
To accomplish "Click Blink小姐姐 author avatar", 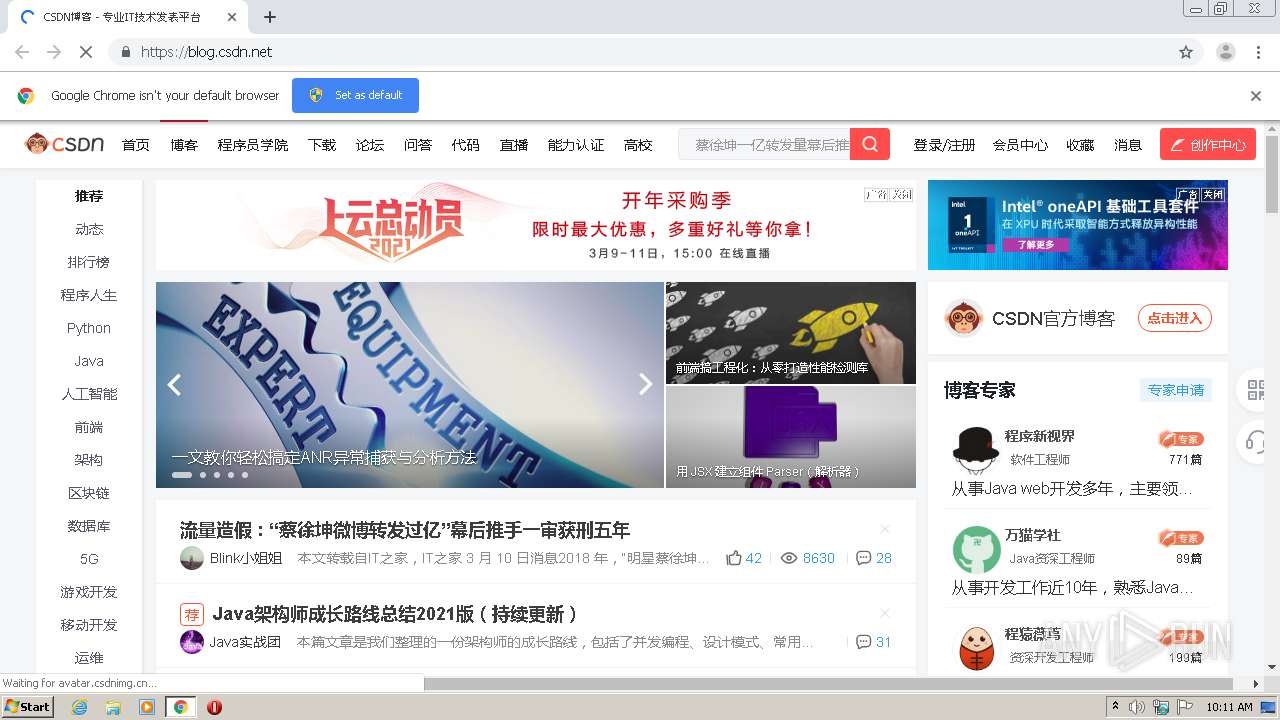I will pos(192,558).
